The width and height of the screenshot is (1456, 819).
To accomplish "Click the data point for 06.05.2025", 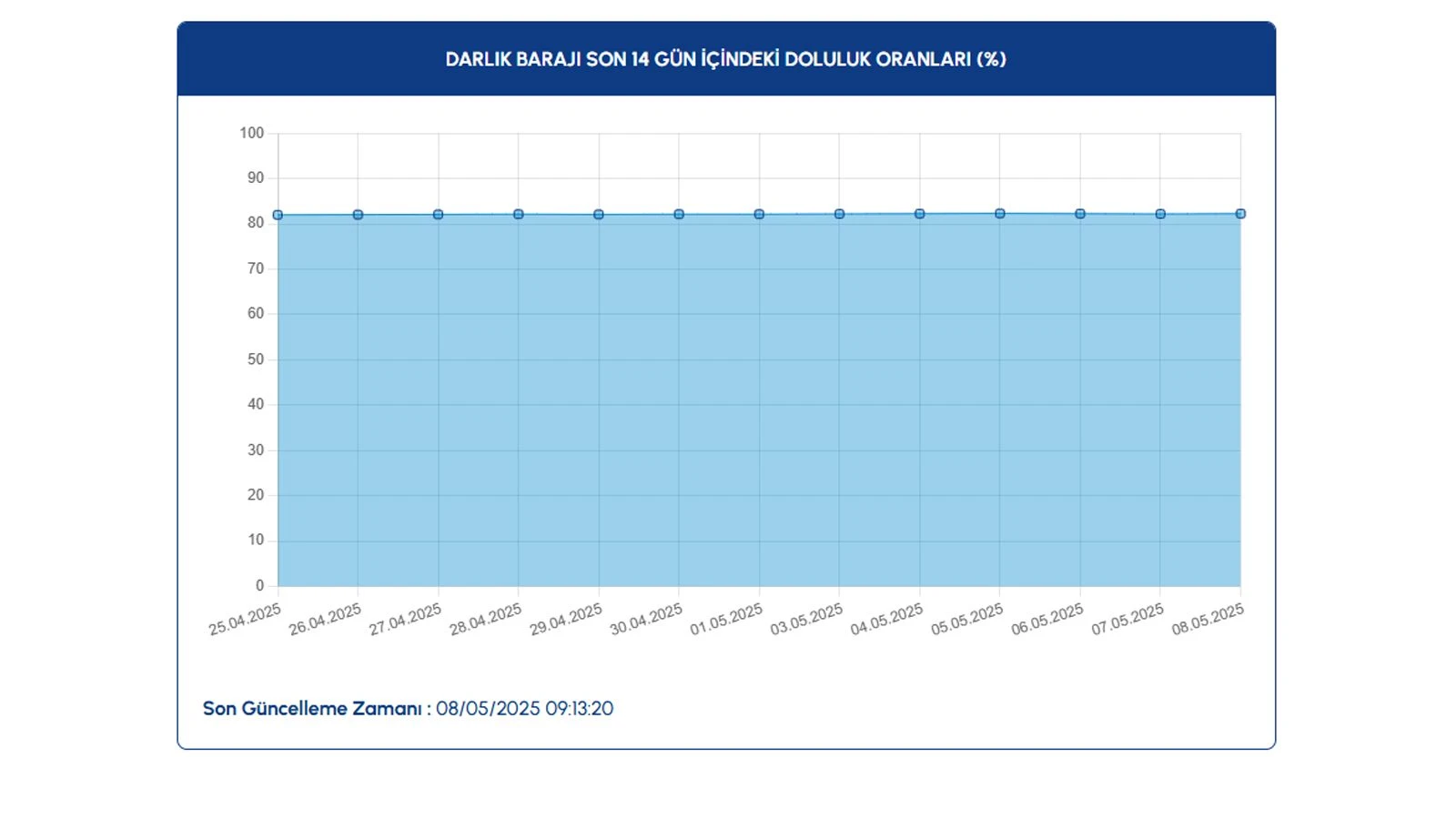I will pyautogui.click(x=1080, y=214).
